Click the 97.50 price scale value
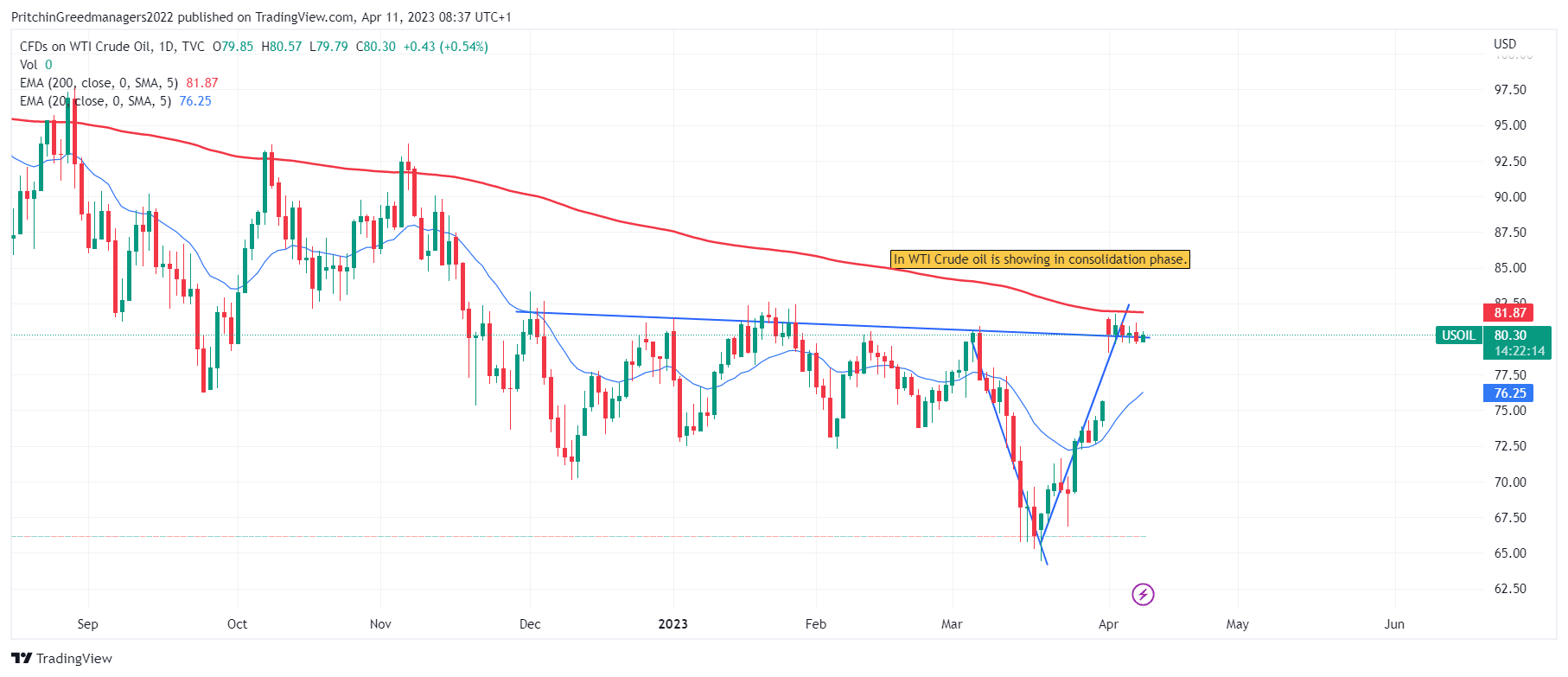The height and width of the screenshot is (677, 1568). point(1510,90)
